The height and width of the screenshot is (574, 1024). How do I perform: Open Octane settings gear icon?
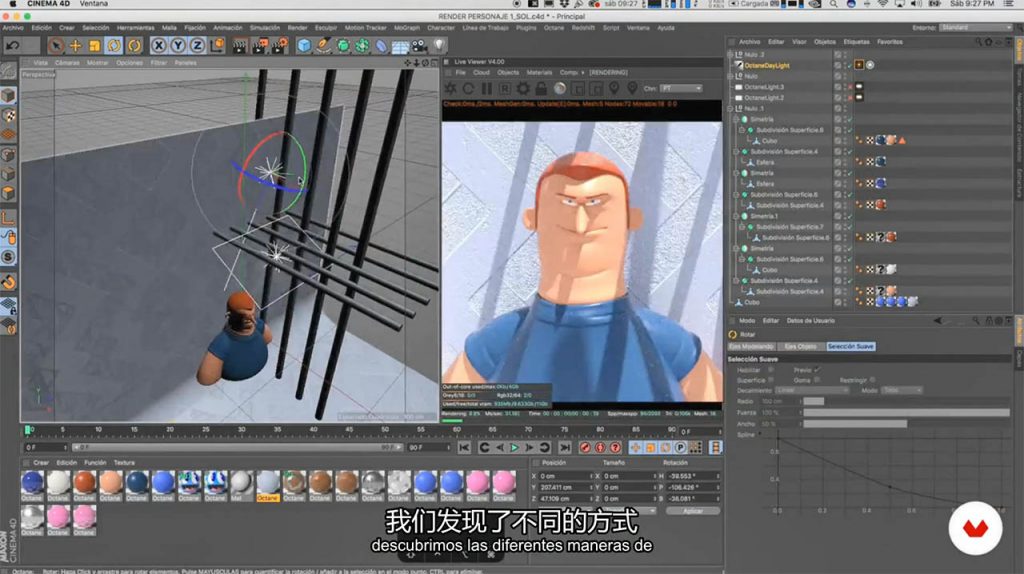[523, 88]
